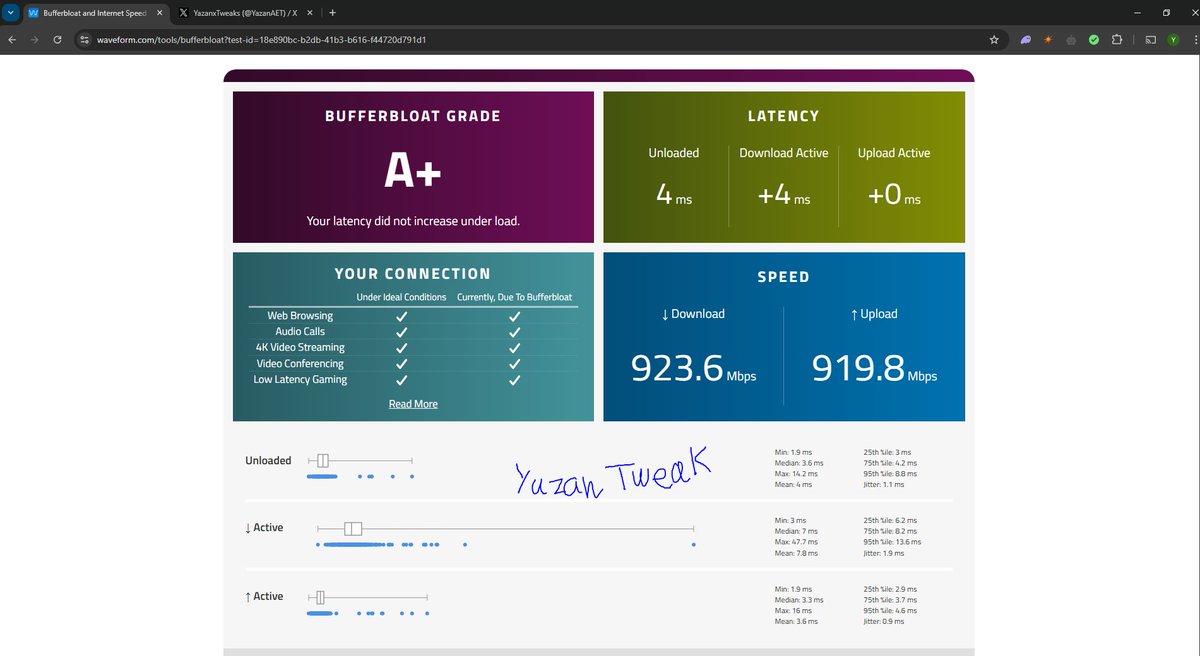Select the Video Conferencing row label
The height and width of the screenshot is (656, 1200).
(x=300, y=364)
